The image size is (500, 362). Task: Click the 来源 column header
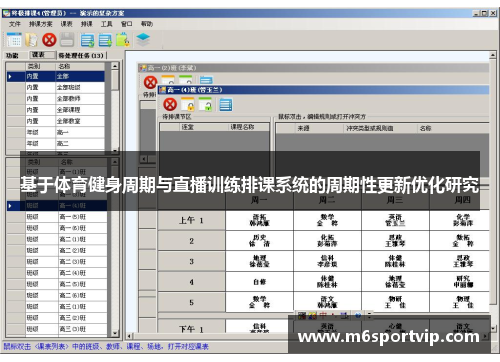(320, 128)
